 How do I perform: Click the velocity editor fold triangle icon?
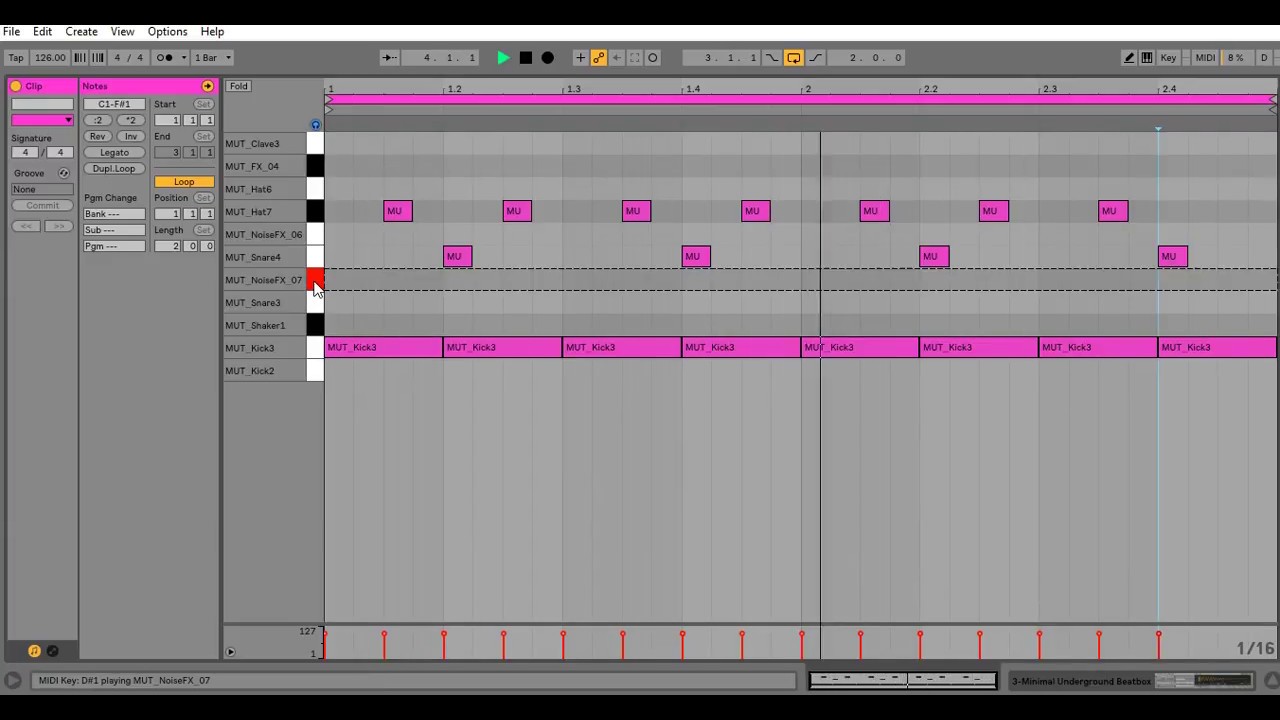tap(230, 652)
